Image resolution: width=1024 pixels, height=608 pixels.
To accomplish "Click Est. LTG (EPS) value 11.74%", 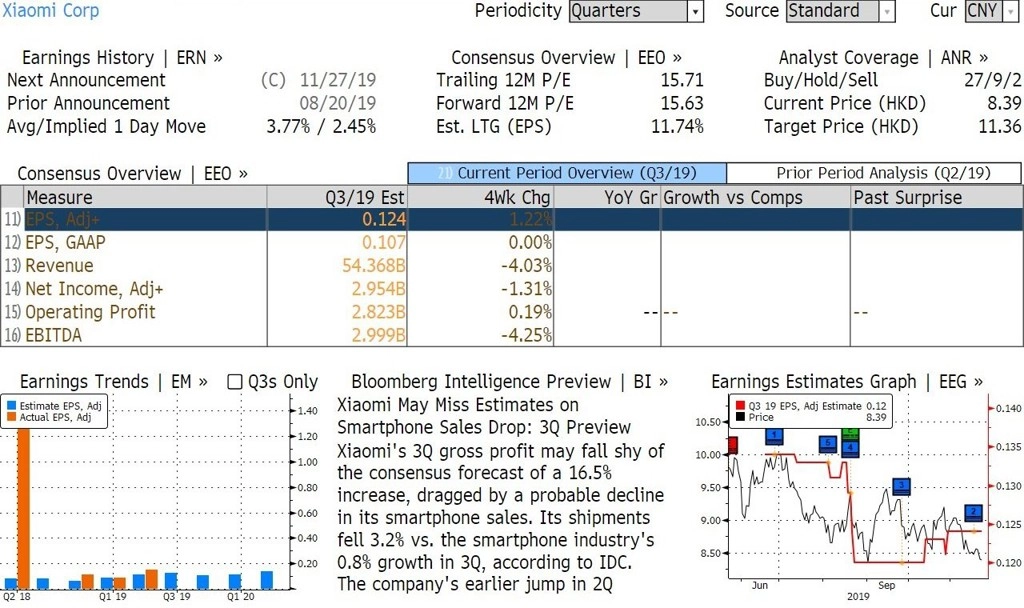I will 677,127.
